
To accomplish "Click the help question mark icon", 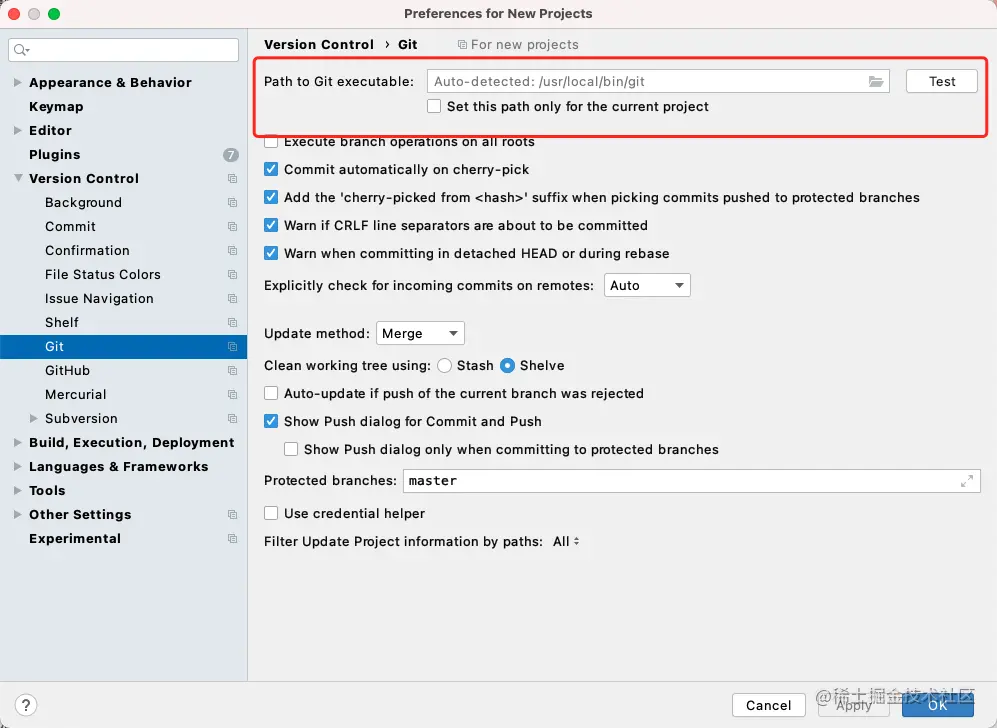I will pyautogui.click(x=25, y=704).
